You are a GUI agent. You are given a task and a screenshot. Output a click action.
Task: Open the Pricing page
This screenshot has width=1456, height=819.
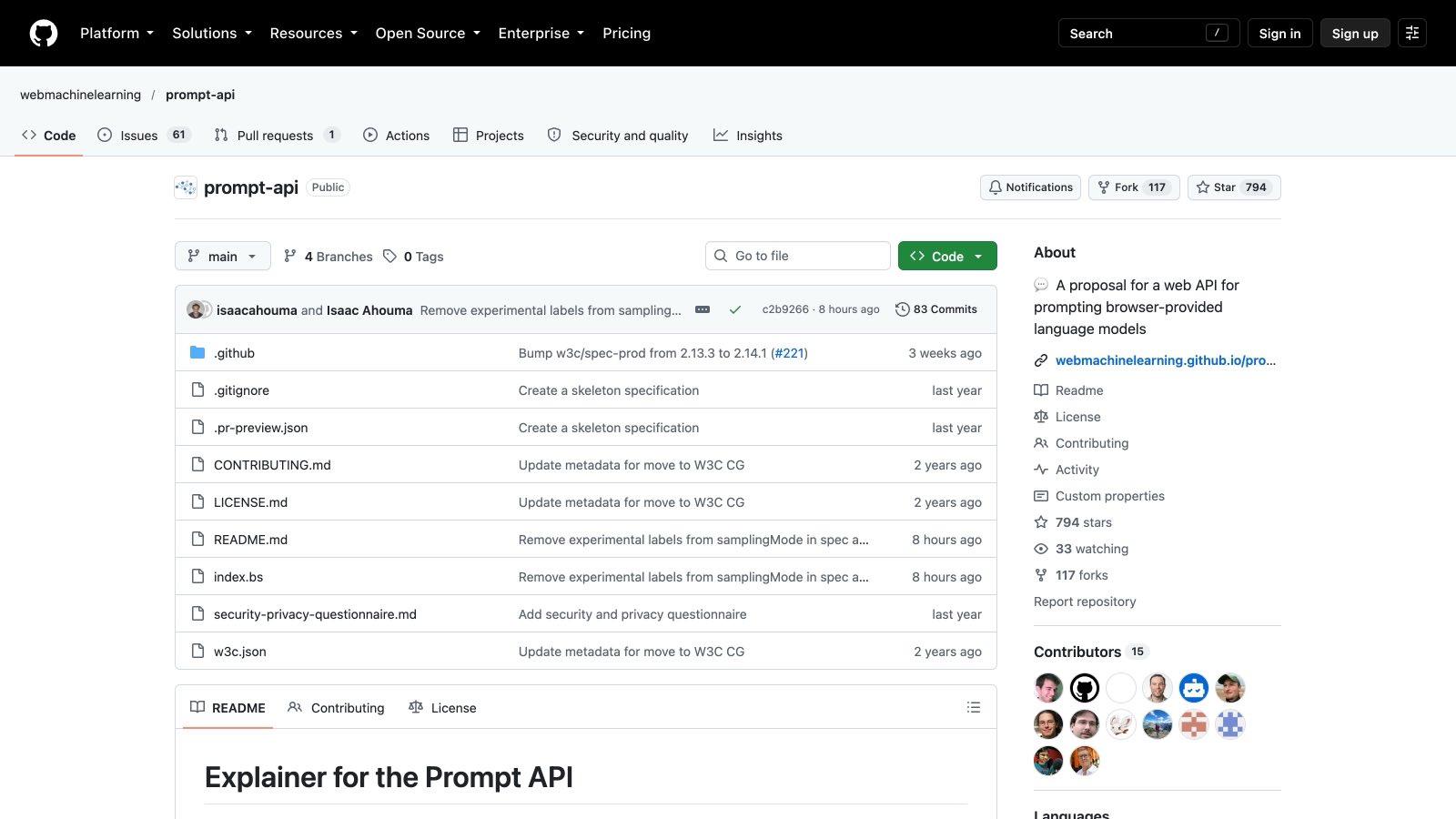(x=626, y=33)
